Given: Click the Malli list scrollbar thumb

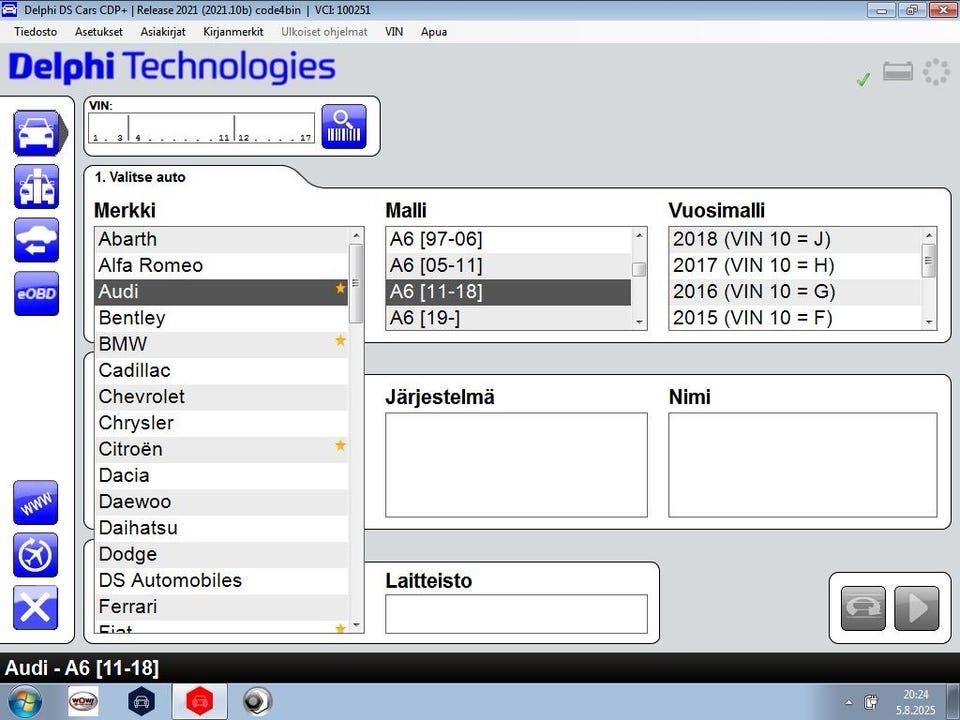Looking at the screenshot, I should point(639,269).
